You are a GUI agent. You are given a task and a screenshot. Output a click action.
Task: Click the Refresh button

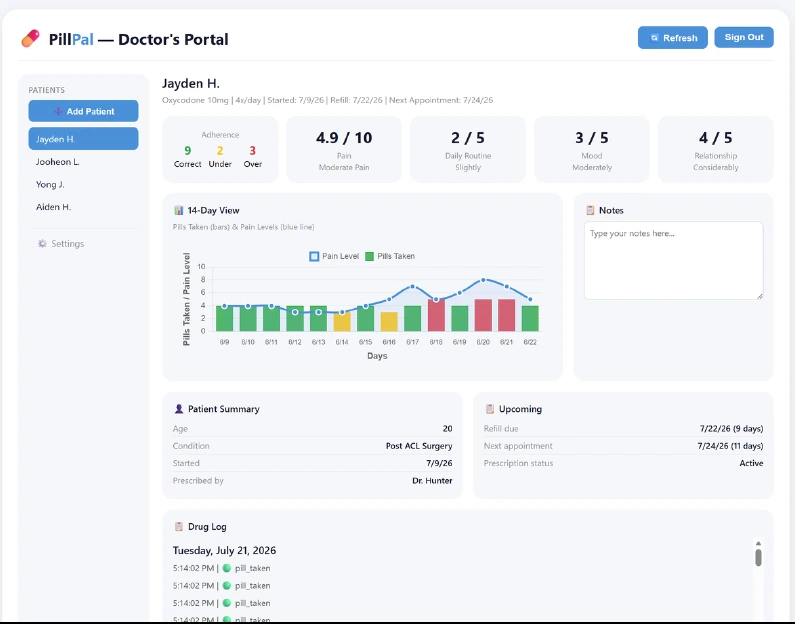click(x=672, y=38)
